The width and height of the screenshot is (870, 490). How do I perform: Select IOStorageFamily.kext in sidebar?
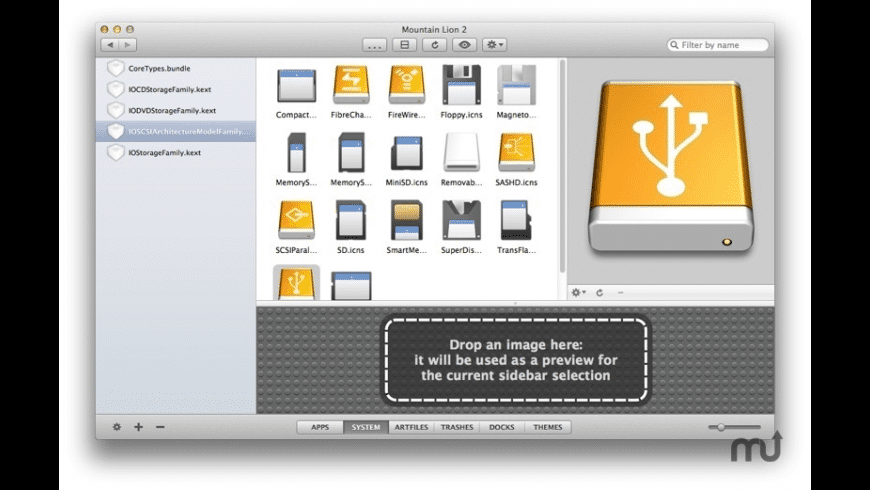click(x=175, y=153)
